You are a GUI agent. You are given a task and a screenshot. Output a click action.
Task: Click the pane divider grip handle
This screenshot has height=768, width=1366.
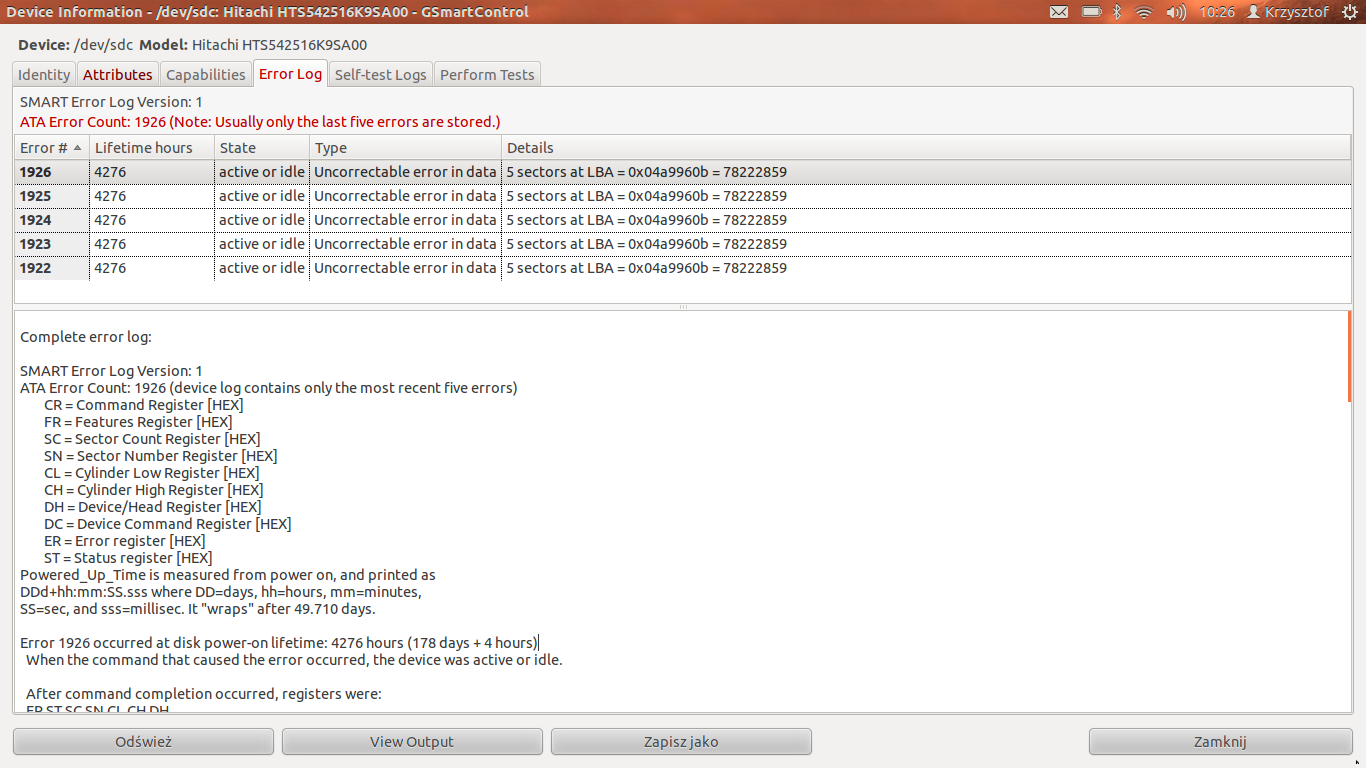click(683, 307)
